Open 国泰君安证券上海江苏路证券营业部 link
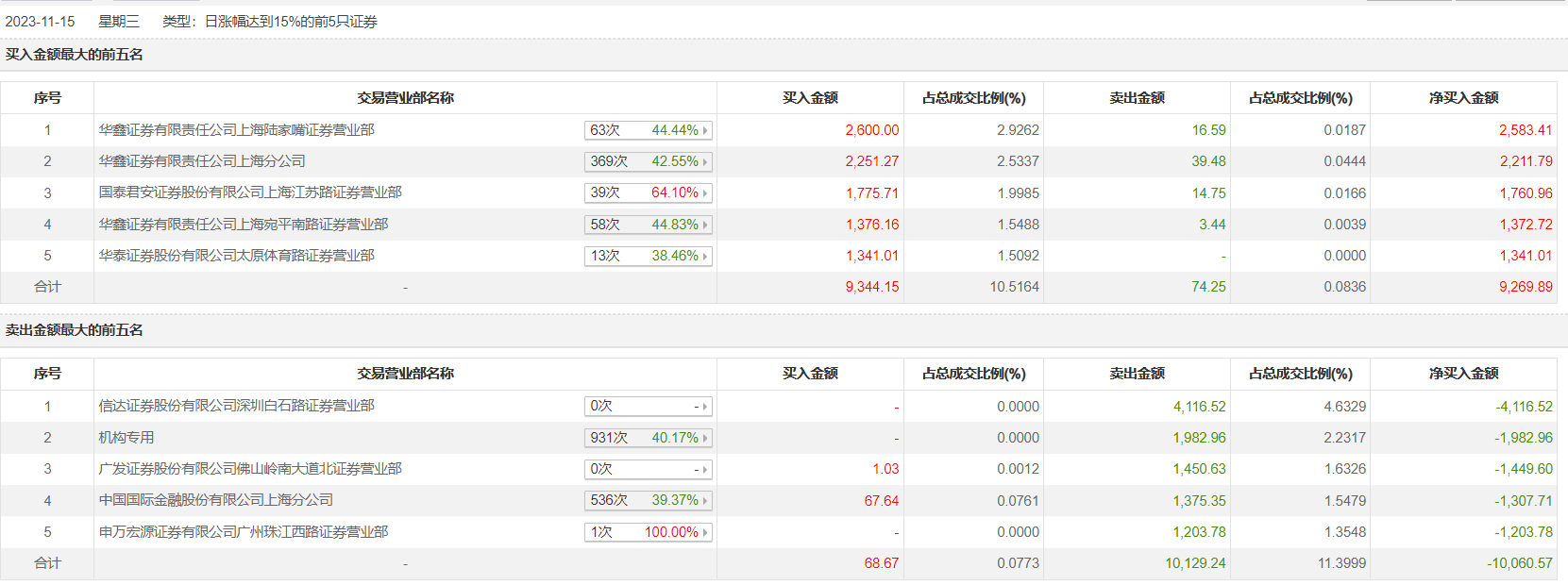 250,192
